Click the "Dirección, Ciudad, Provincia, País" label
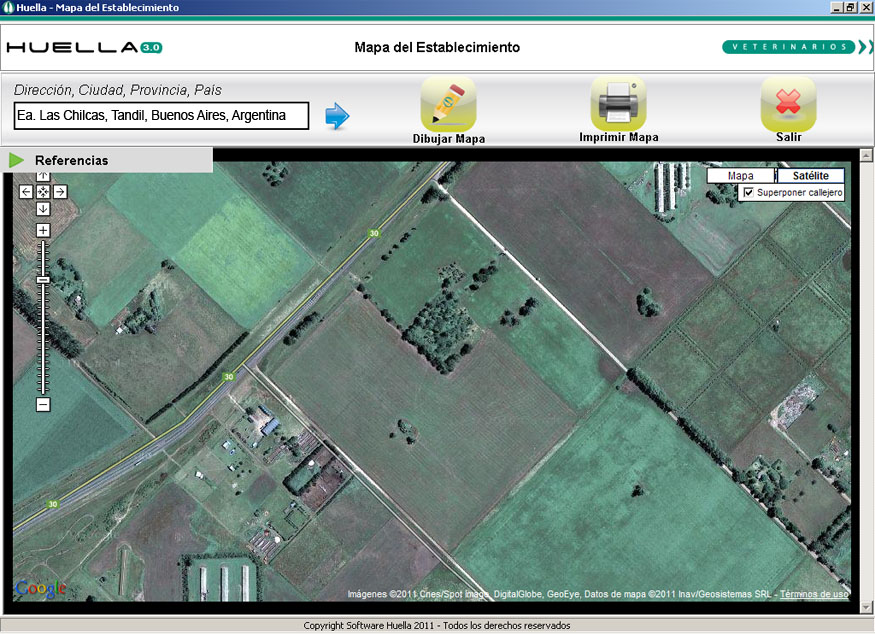The width and height of the screenshot is (875, 634). click(117, 90)
